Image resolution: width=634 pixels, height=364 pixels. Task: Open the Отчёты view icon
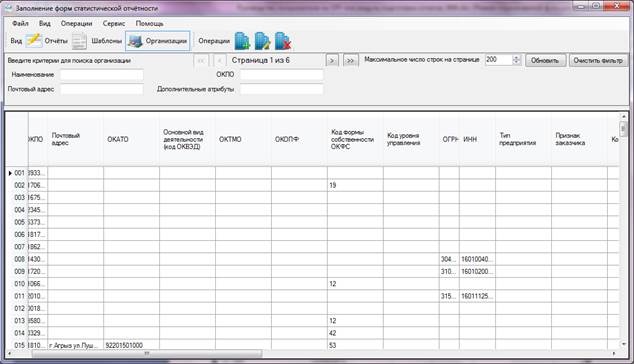click(34, 41)
